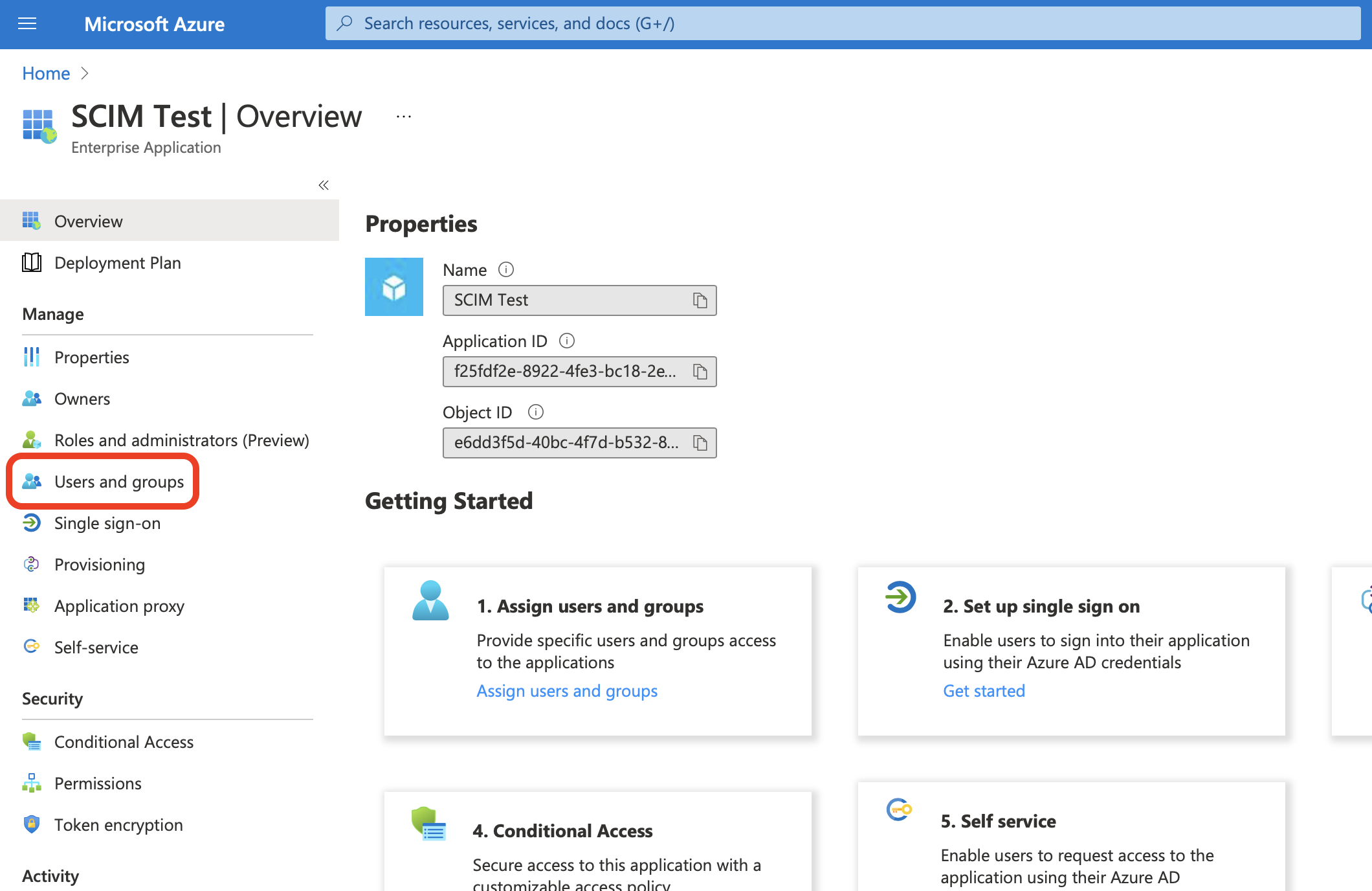The height and width of the screenshot is (891, 1372).
Task: Open the hamburger portal menu
Action: (x=27, y=24)
